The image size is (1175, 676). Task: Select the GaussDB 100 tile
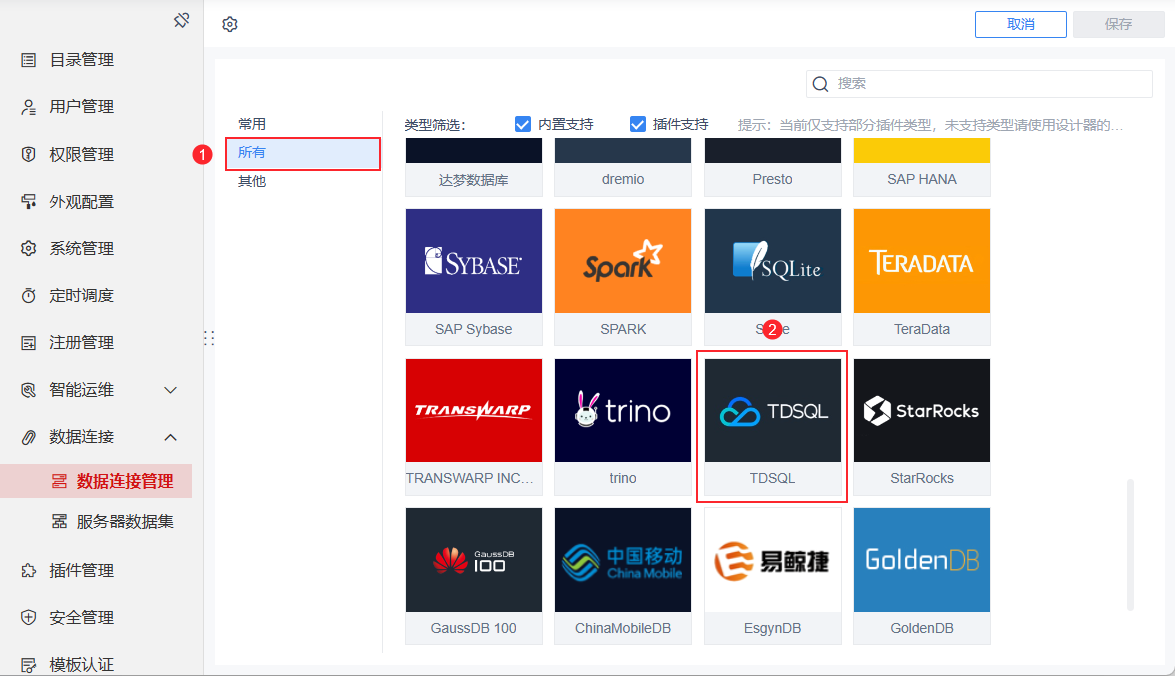pos(474,576)
